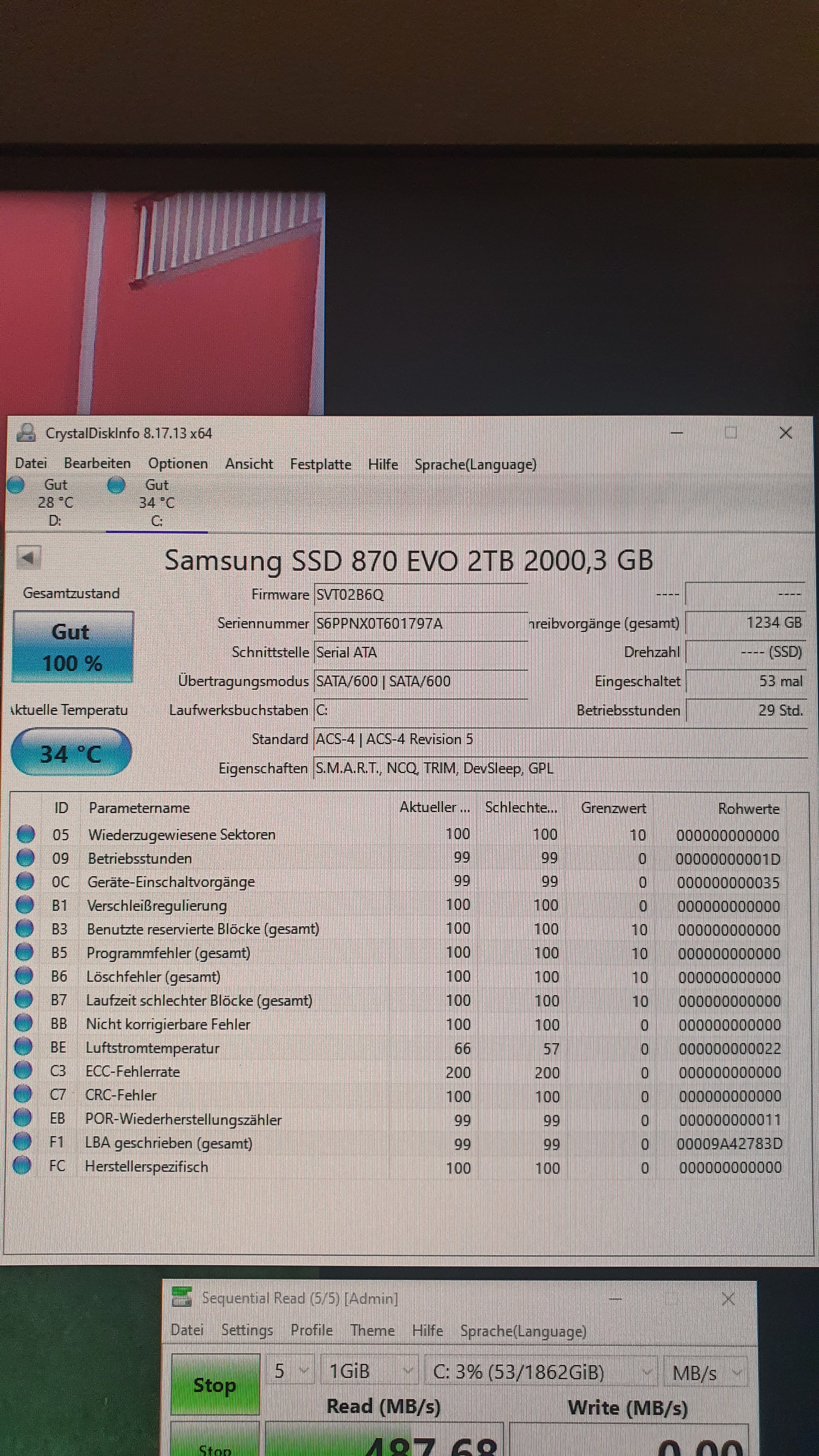
Task: Open the test count dropdown showing 5
Action: (291, 1372)
